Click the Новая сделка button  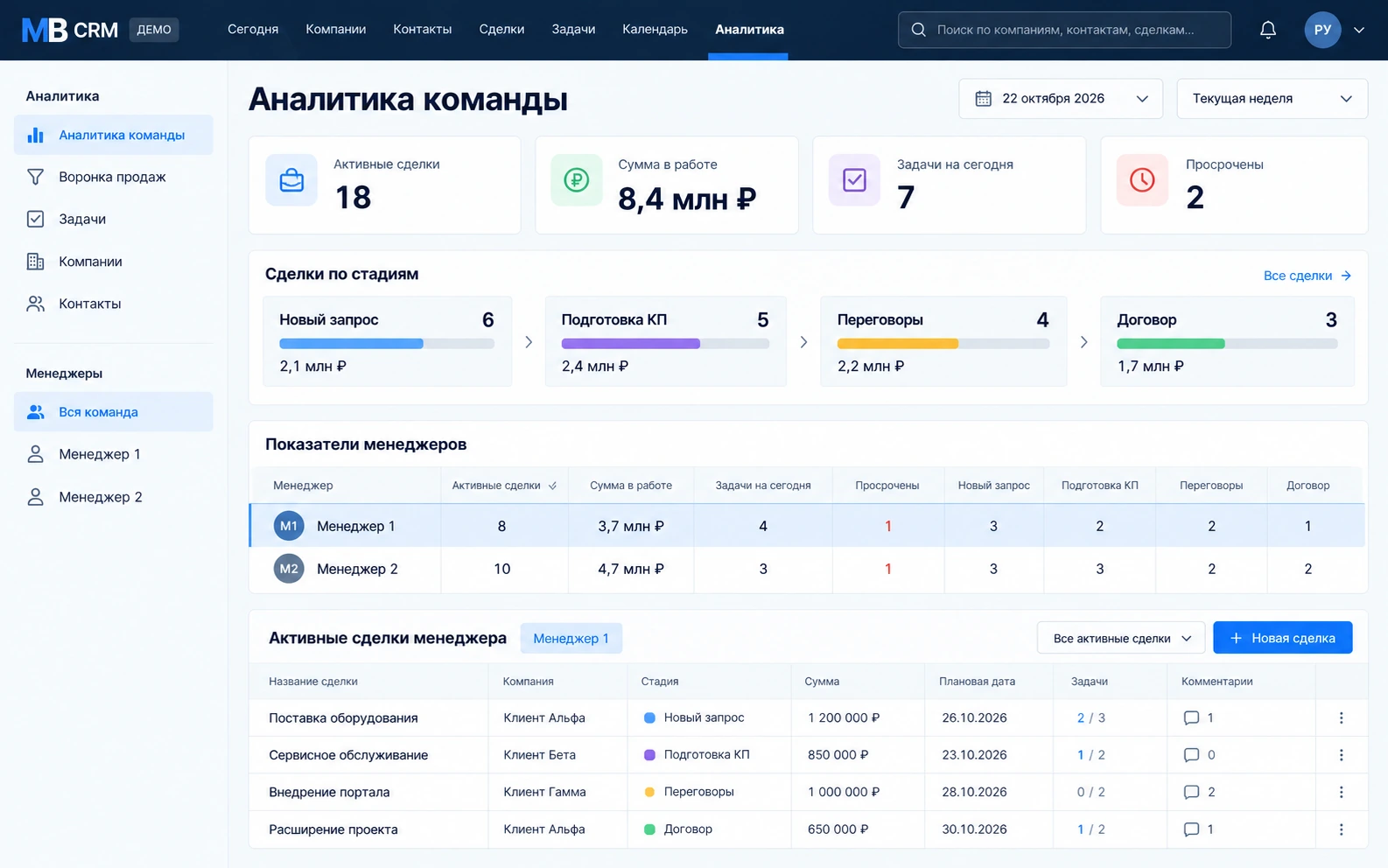pos(1282,638)
